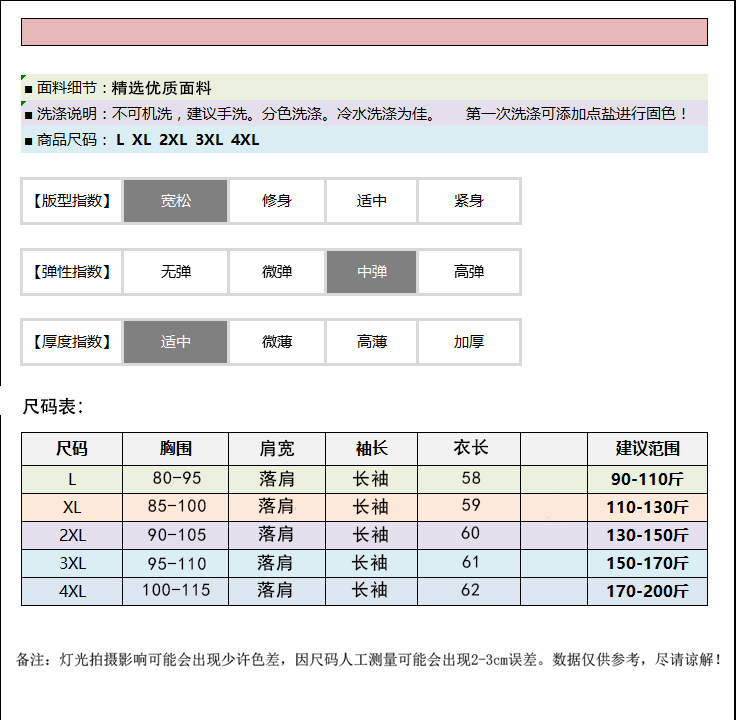Click the garment length 58 cell
736x720 pixels.
click(470, 478)
